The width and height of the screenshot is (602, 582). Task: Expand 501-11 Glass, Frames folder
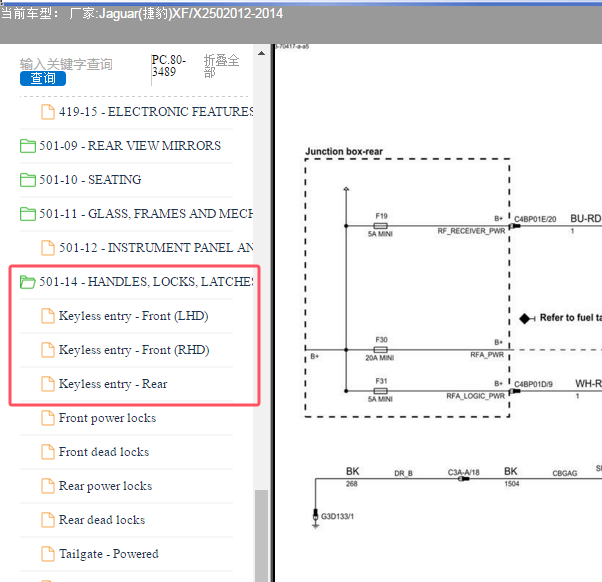(x=146, y=213)
